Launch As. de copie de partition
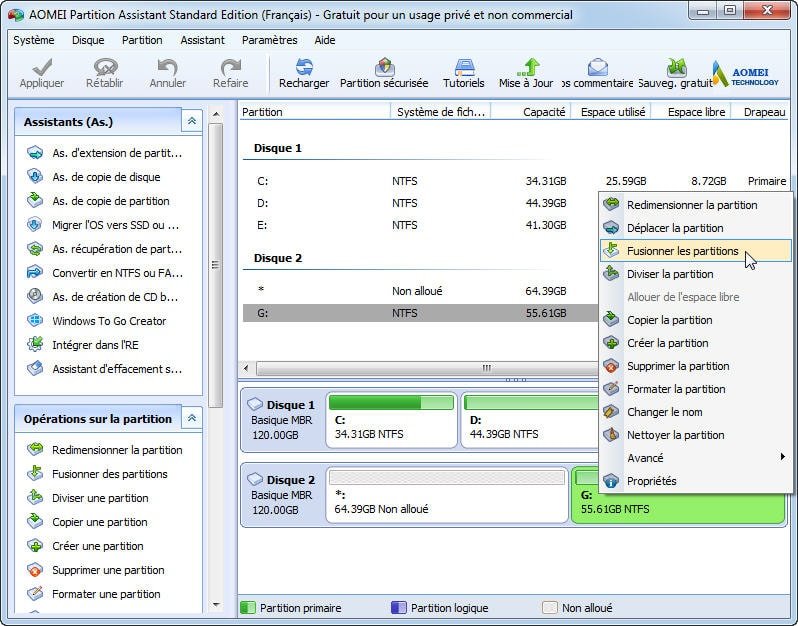The image size is (798, 626). click(x=98, y=201)
